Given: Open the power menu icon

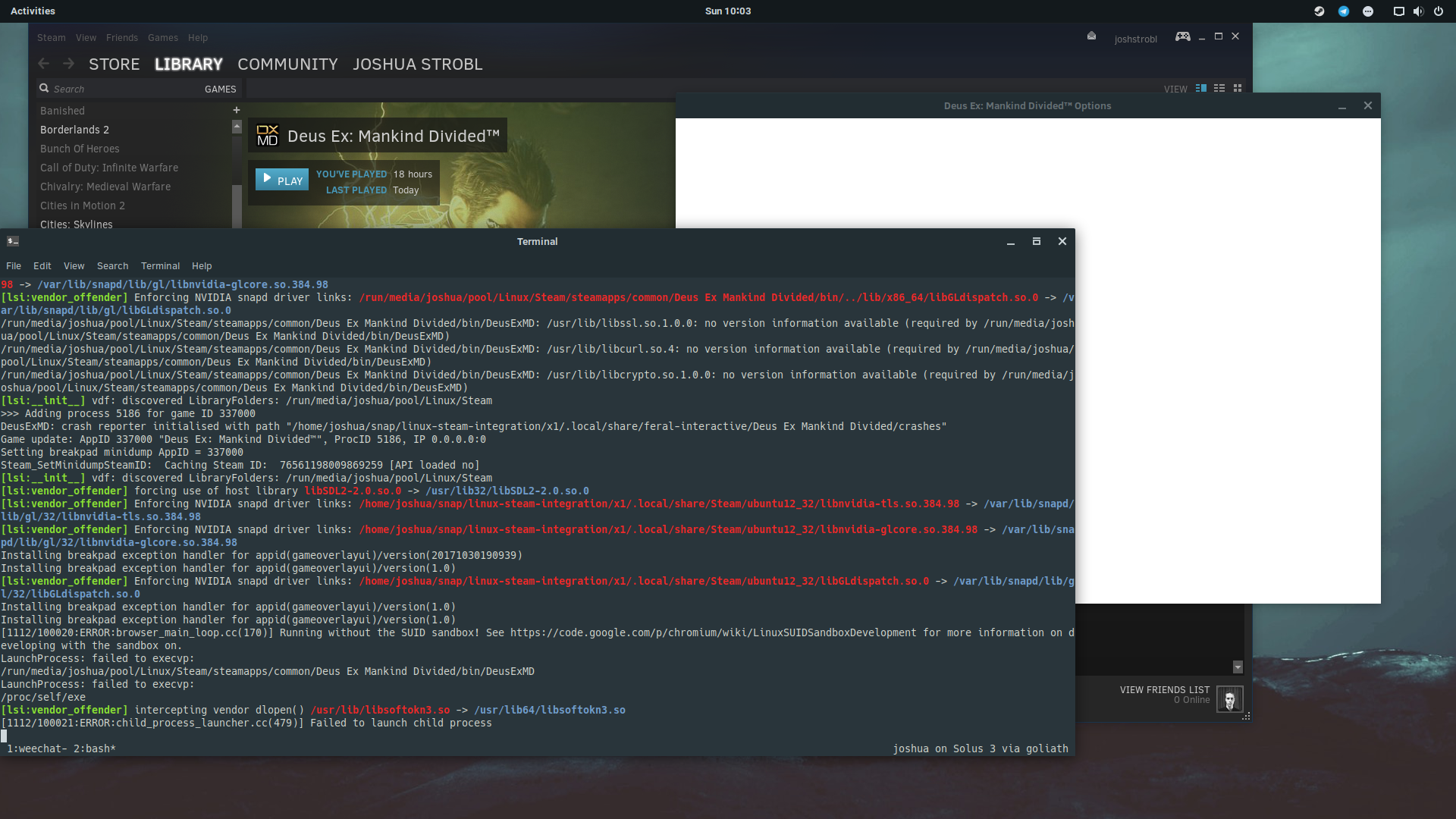Looking at the screenshot, I should point(1439,11).
